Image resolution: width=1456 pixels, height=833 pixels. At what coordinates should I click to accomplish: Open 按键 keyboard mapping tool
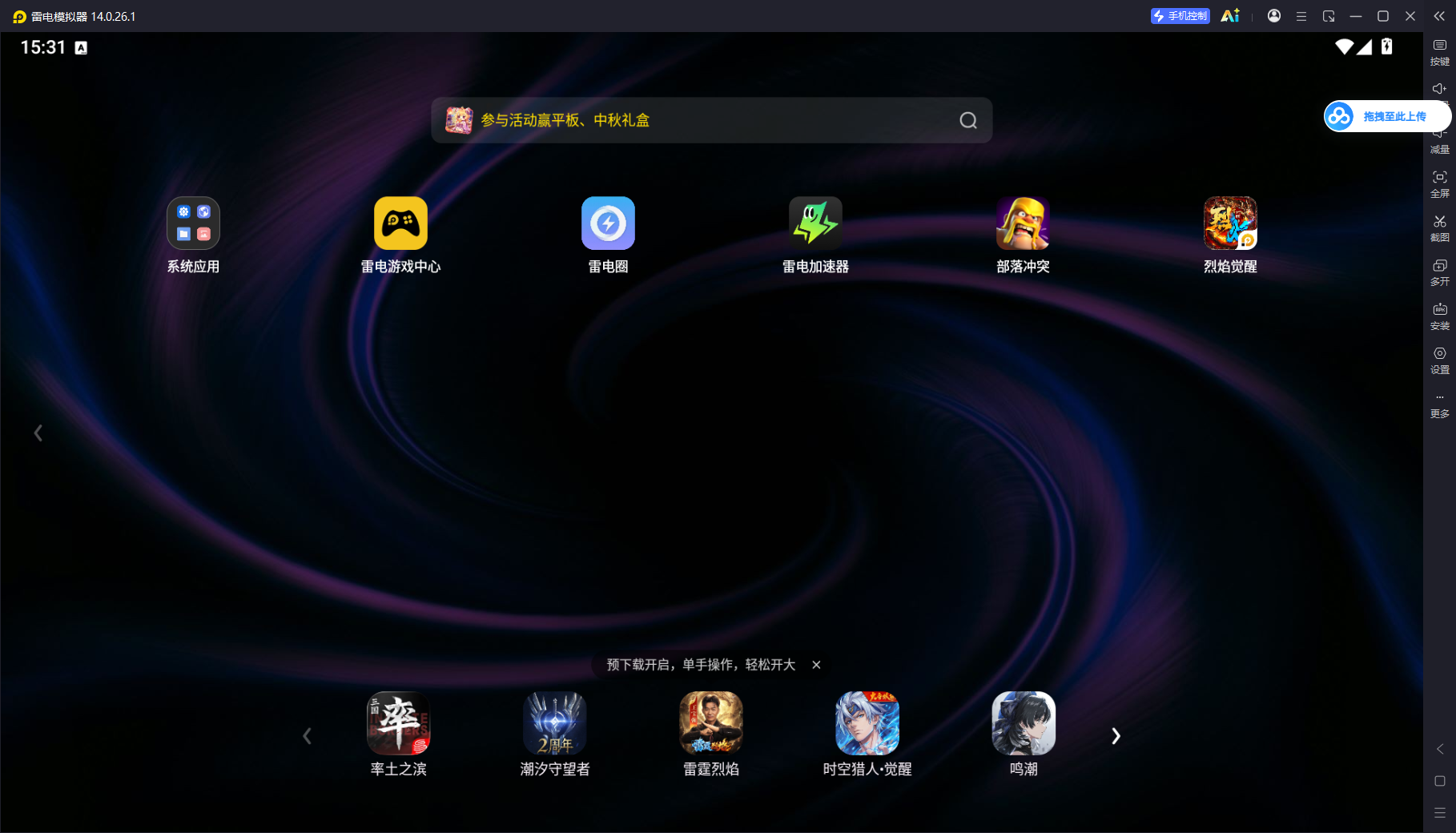(1440, 52)
